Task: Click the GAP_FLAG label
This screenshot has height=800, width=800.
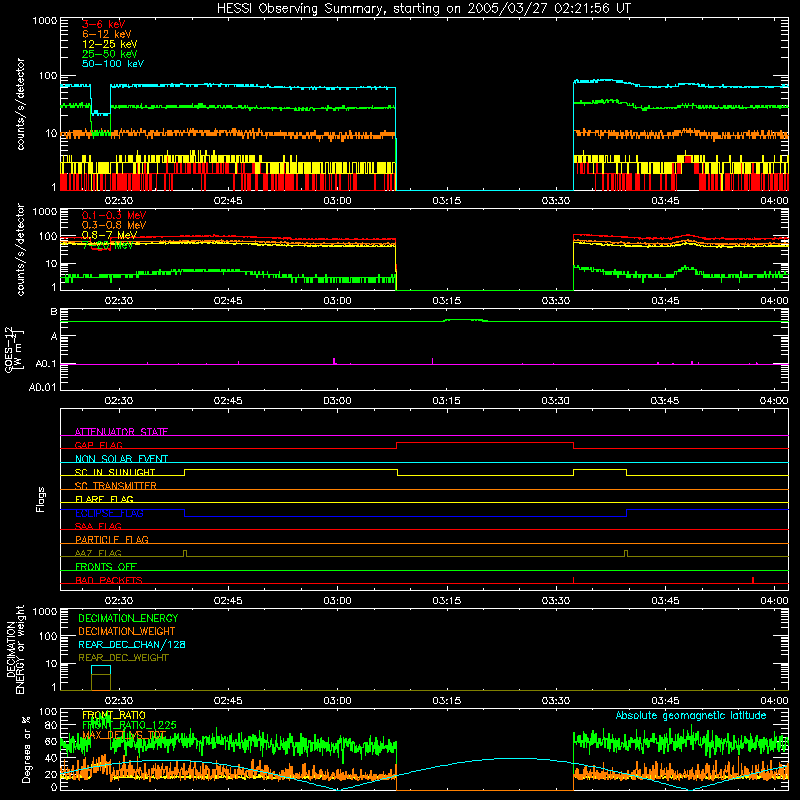Action: [x=98, y=445]
